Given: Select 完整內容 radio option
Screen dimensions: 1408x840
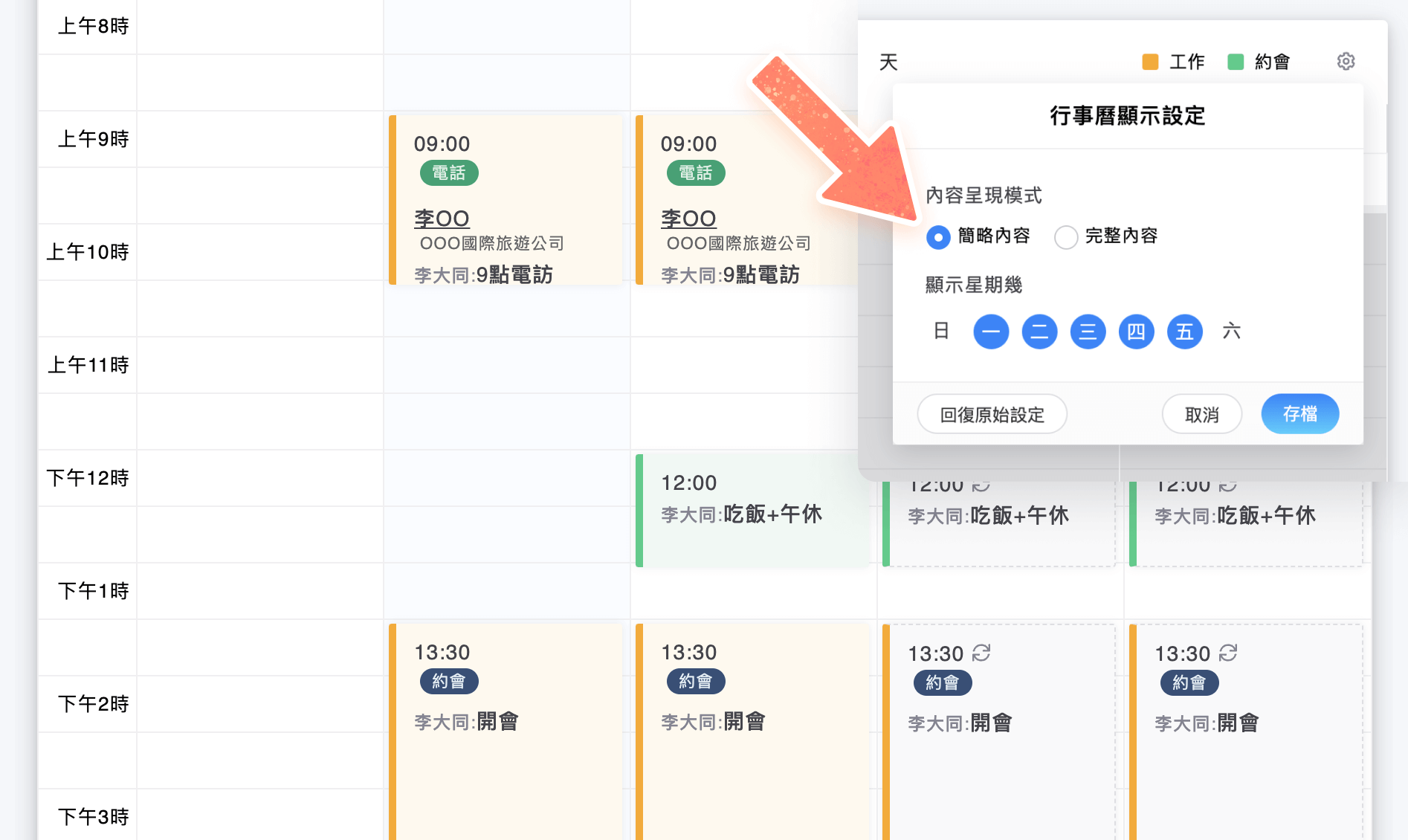Looking at the screenshot, I should click(1066, 237).
